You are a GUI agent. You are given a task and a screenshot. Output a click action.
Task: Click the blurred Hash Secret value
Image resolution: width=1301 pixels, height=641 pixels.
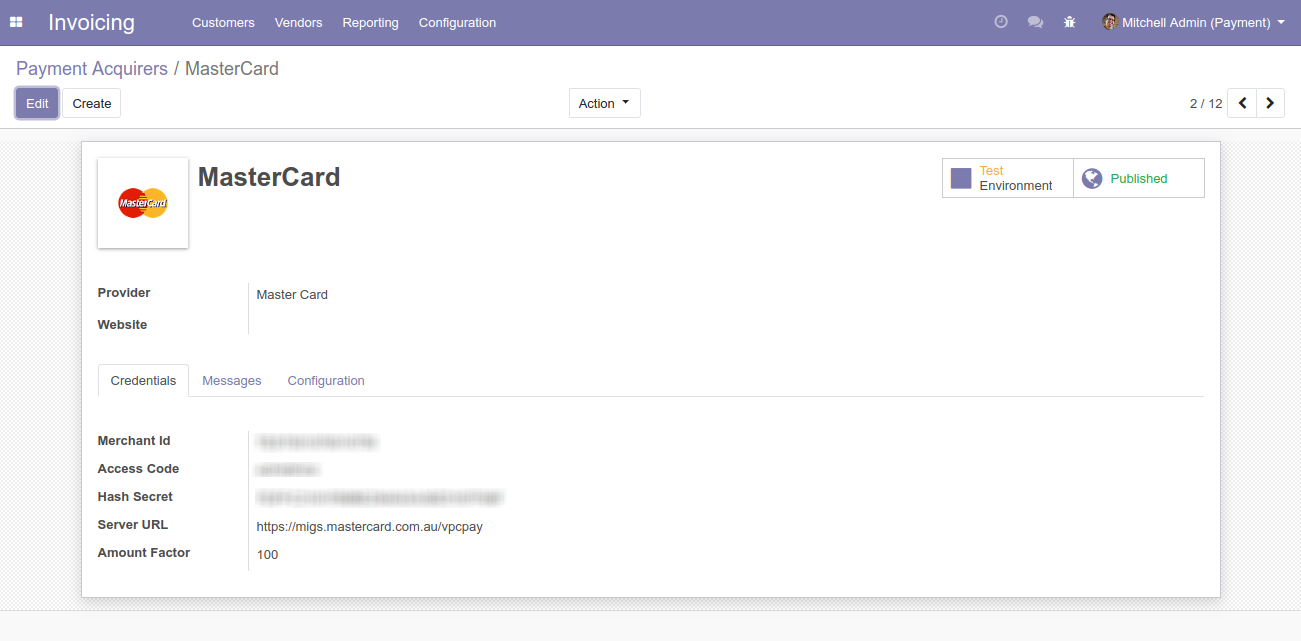click(379, 497)
